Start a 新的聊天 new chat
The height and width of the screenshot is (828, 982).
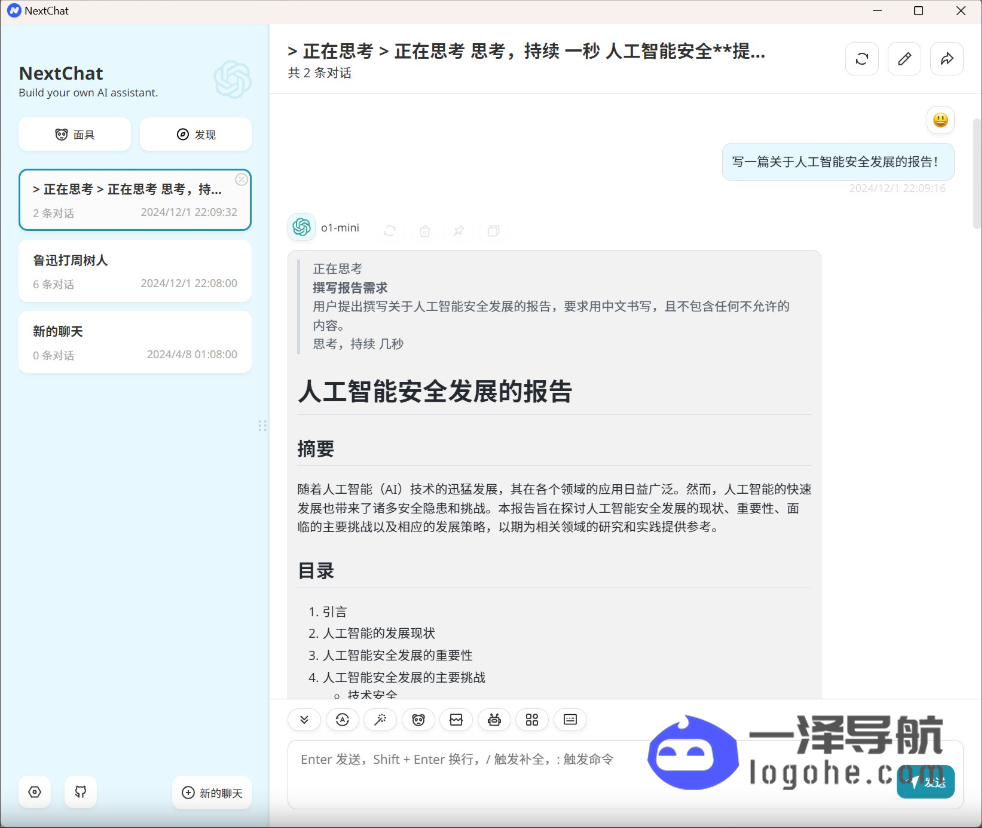(x=212, y=793)
